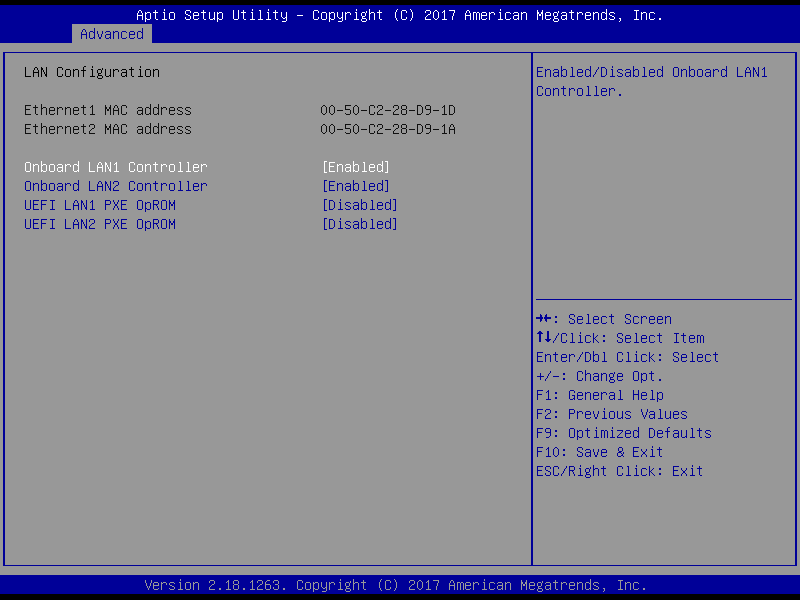
Task: Click the F9: Optimized Defaults hint
Action: point(624,433)
